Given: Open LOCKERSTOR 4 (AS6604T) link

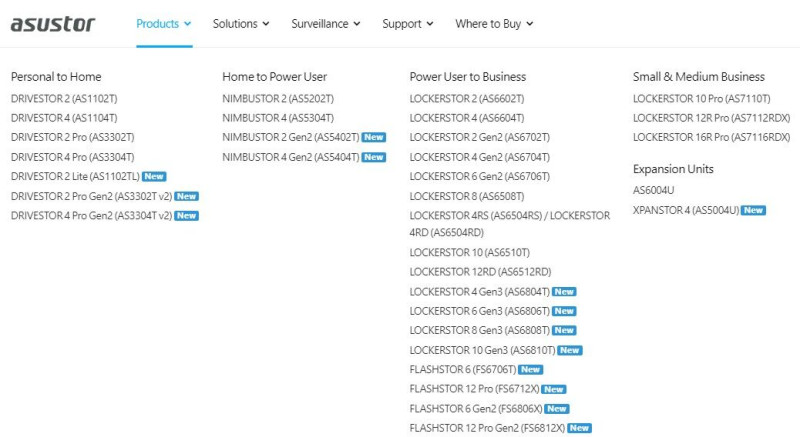Looking at the screenshot, I should tap(467, 118).
